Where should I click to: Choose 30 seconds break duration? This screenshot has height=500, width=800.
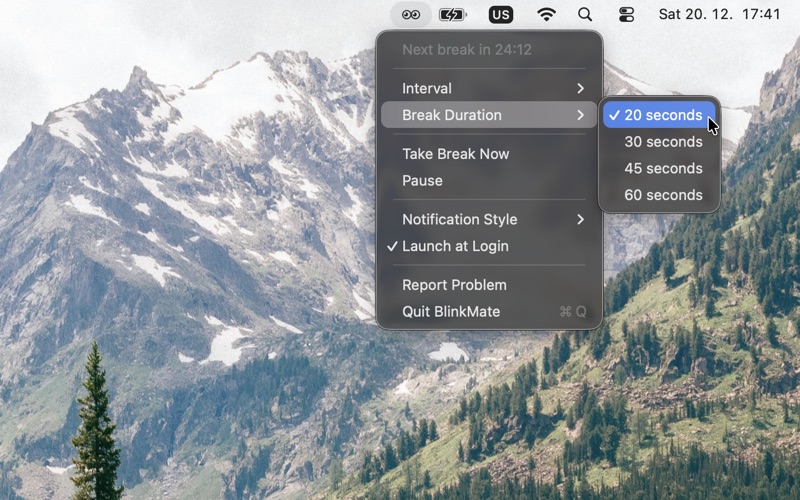pos(659,142)
